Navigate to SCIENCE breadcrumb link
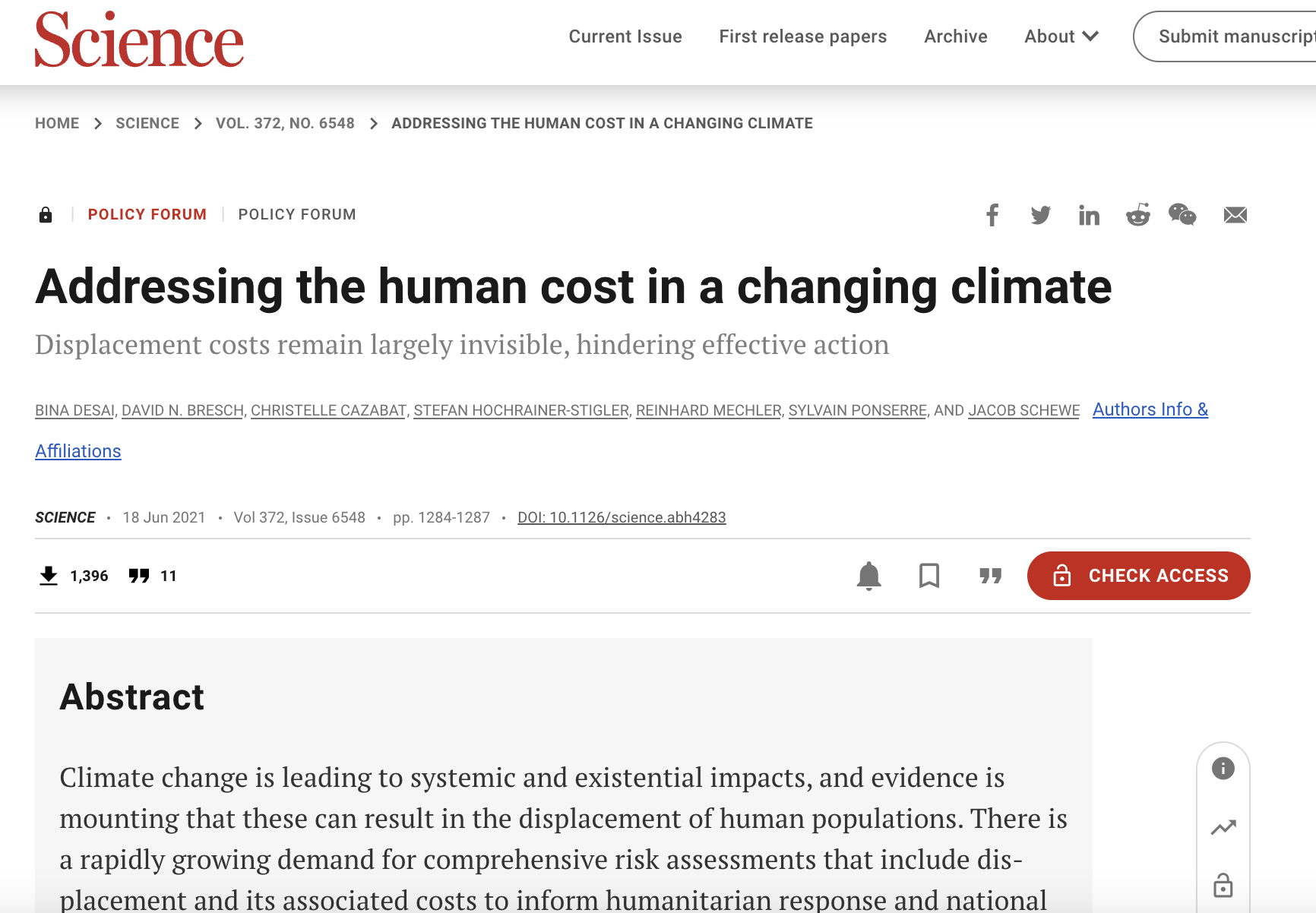Screen dimensions: 1316x913 coord(147,122)
